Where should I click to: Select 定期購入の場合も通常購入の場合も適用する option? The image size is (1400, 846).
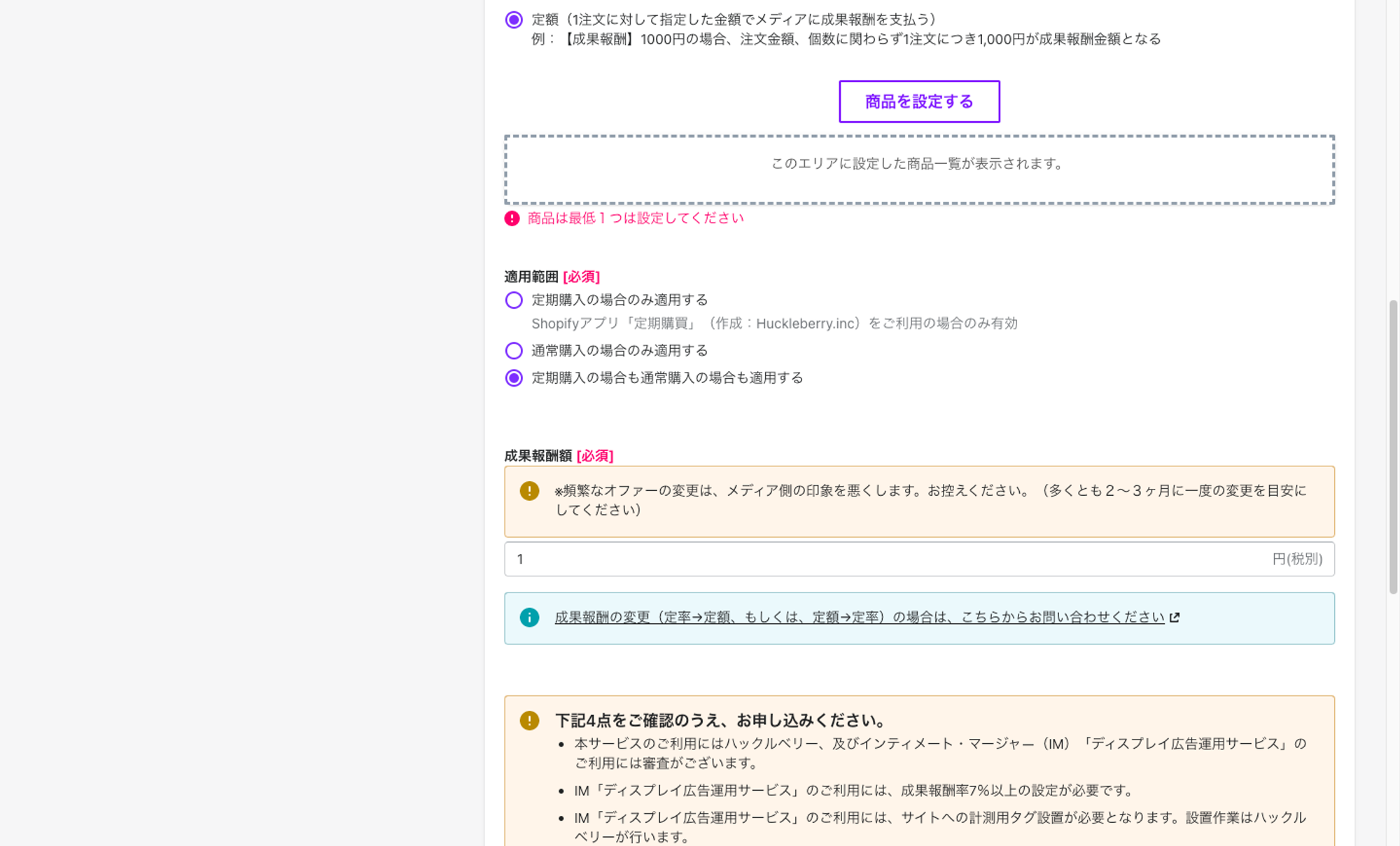pyautogui.click(x=514, y=378)
